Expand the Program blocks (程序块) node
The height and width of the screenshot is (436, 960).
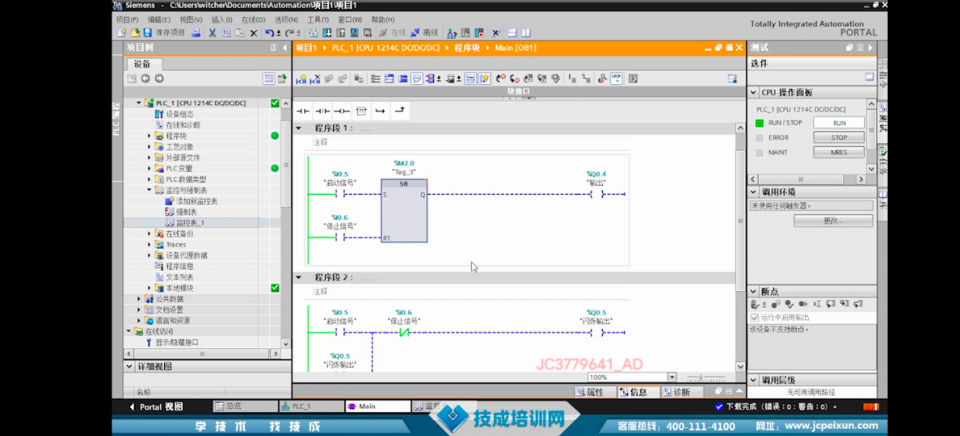149,135
